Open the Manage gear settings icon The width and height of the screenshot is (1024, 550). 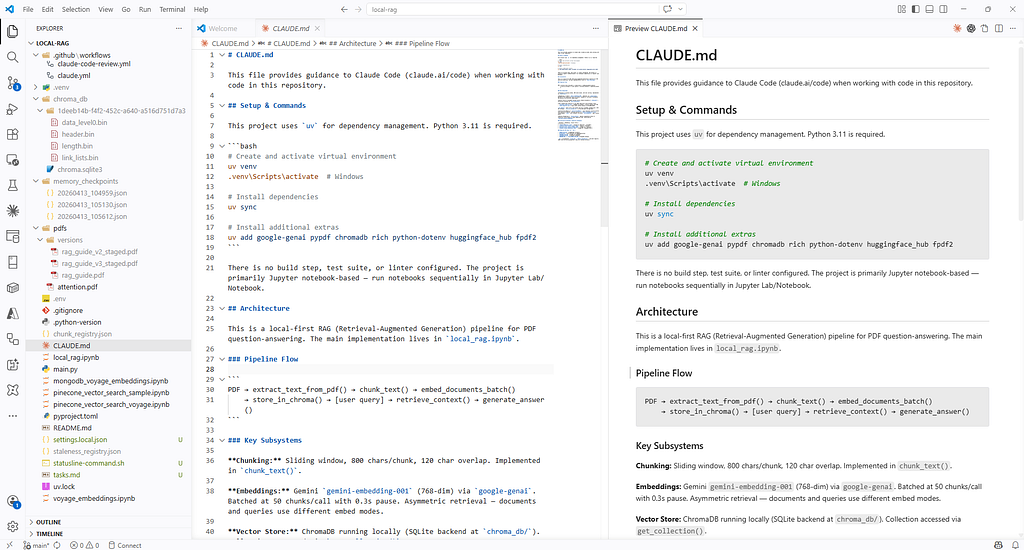12,526
